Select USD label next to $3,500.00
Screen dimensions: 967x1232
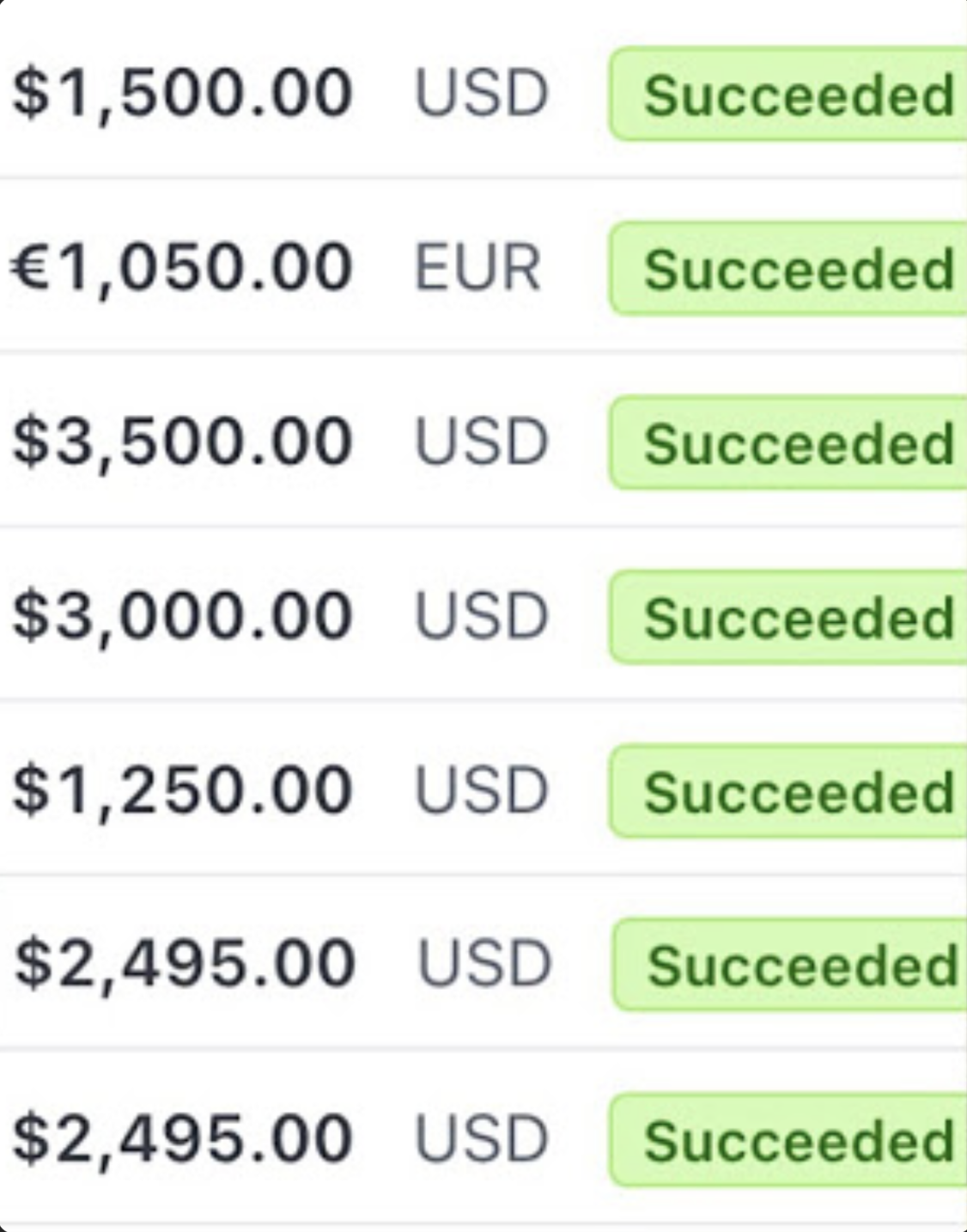pos(481,442)
